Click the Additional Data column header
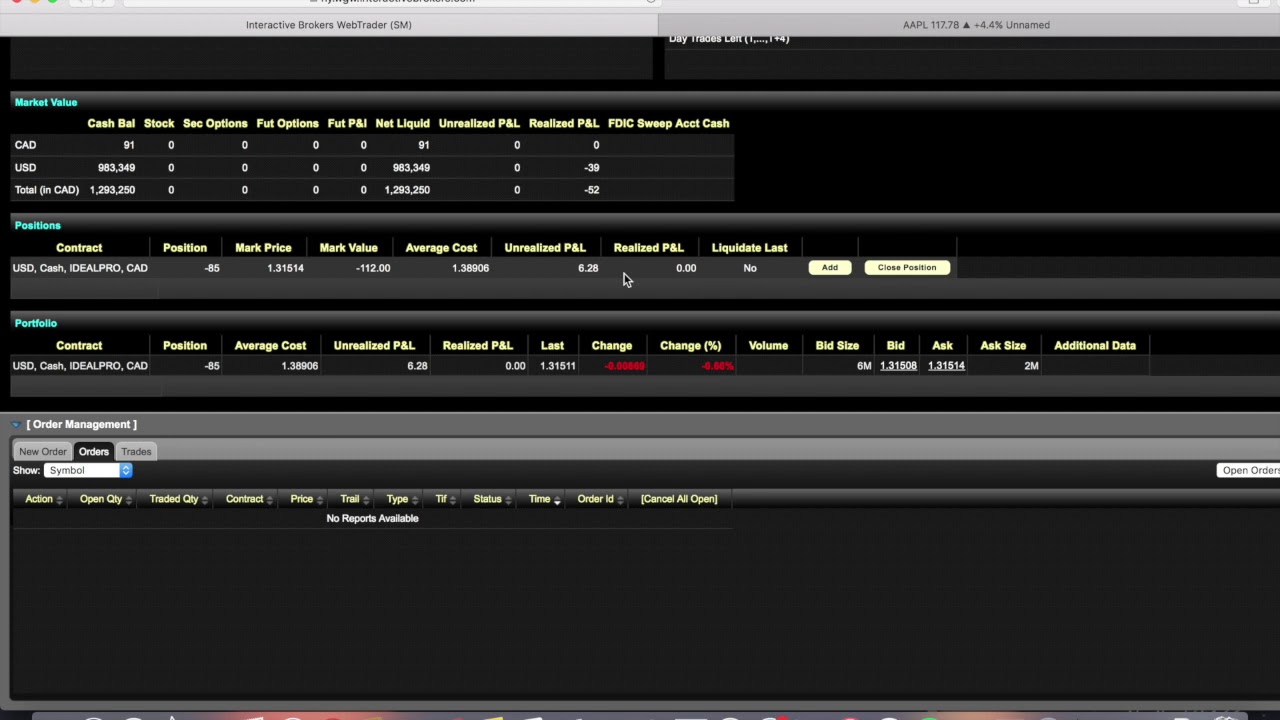 (x=1095, y=346)
